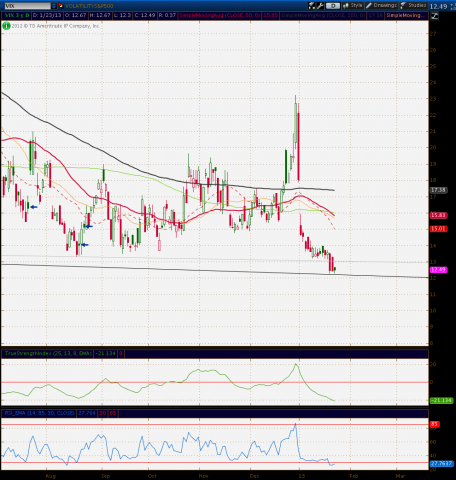Open the symbol selector dropdown arrow

pyautogui.click(x=54, y=6)
